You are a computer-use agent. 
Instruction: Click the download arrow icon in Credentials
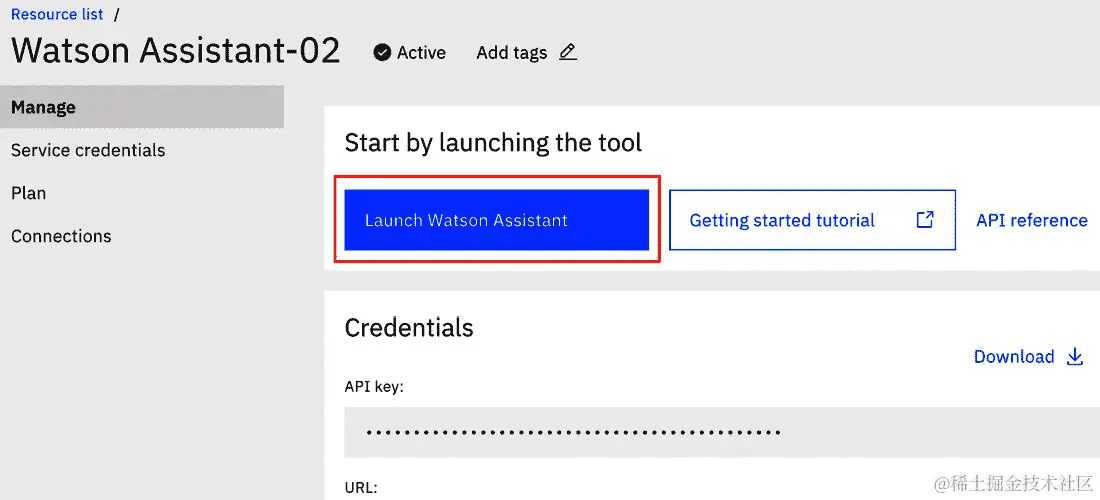click(1075, 357)
